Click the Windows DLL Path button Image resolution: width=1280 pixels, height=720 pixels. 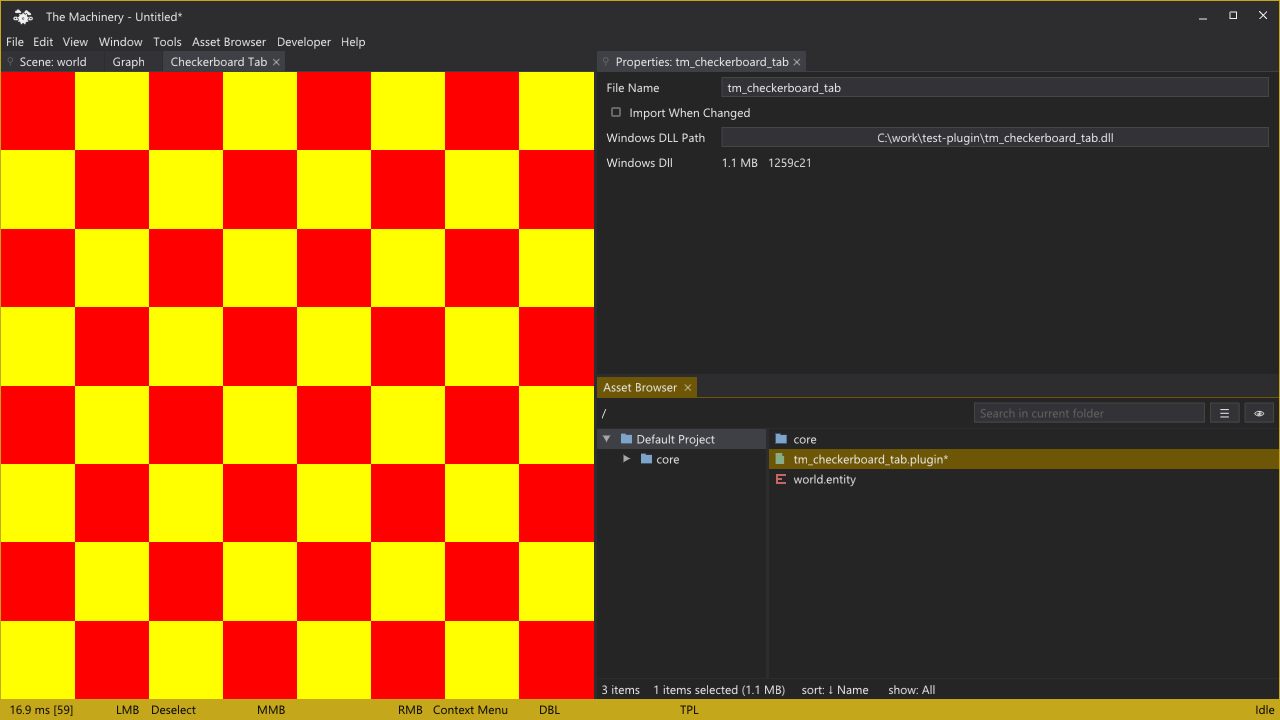coord(995,138)
